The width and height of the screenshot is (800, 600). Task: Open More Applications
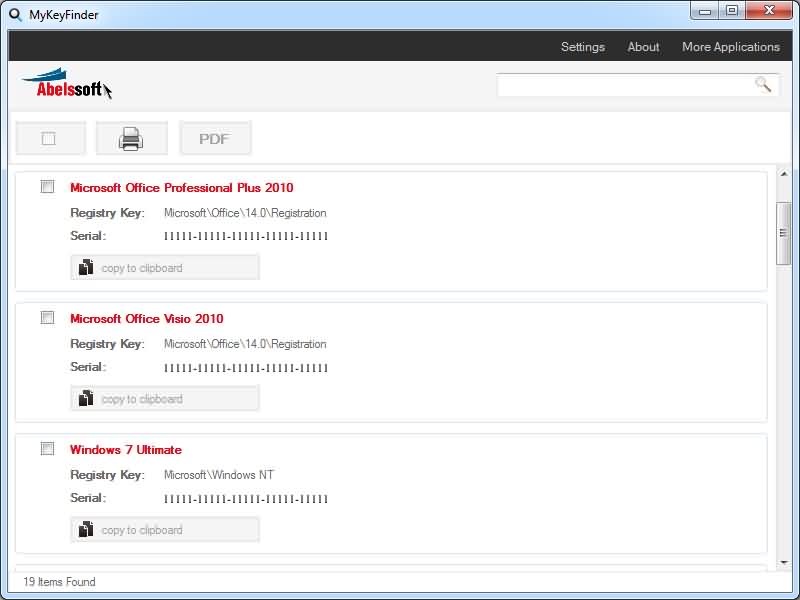(x=731, y=47)
